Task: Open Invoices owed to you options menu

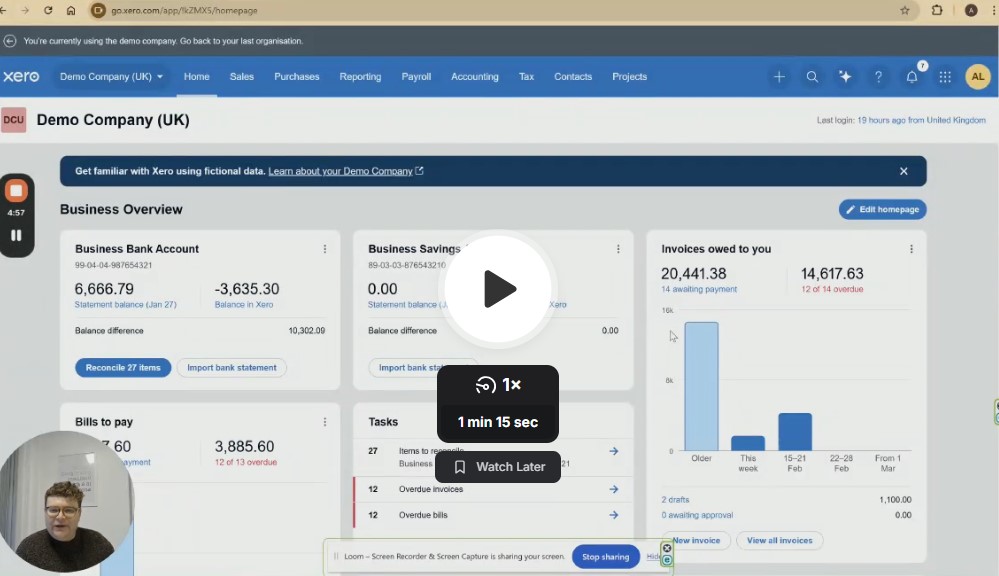Action: click(x=911, y=249)
